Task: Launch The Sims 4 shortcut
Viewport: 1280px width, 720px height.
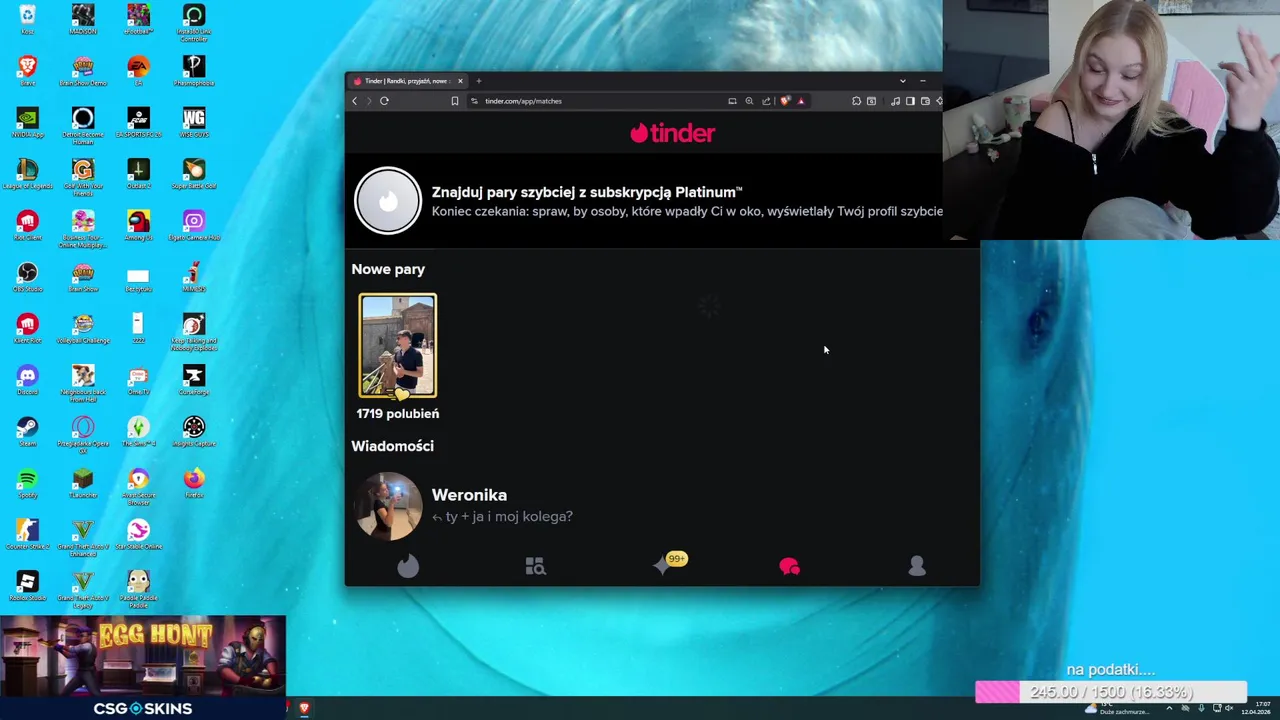Action: [x=138, y=433]
